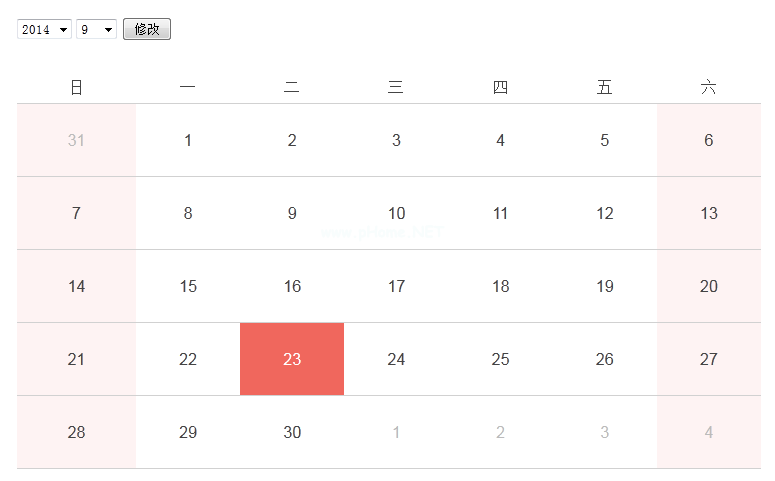This screenshot has width=775, height=481.
Task: Pick date 12 on the calendar
Action: tap(604, 213)
